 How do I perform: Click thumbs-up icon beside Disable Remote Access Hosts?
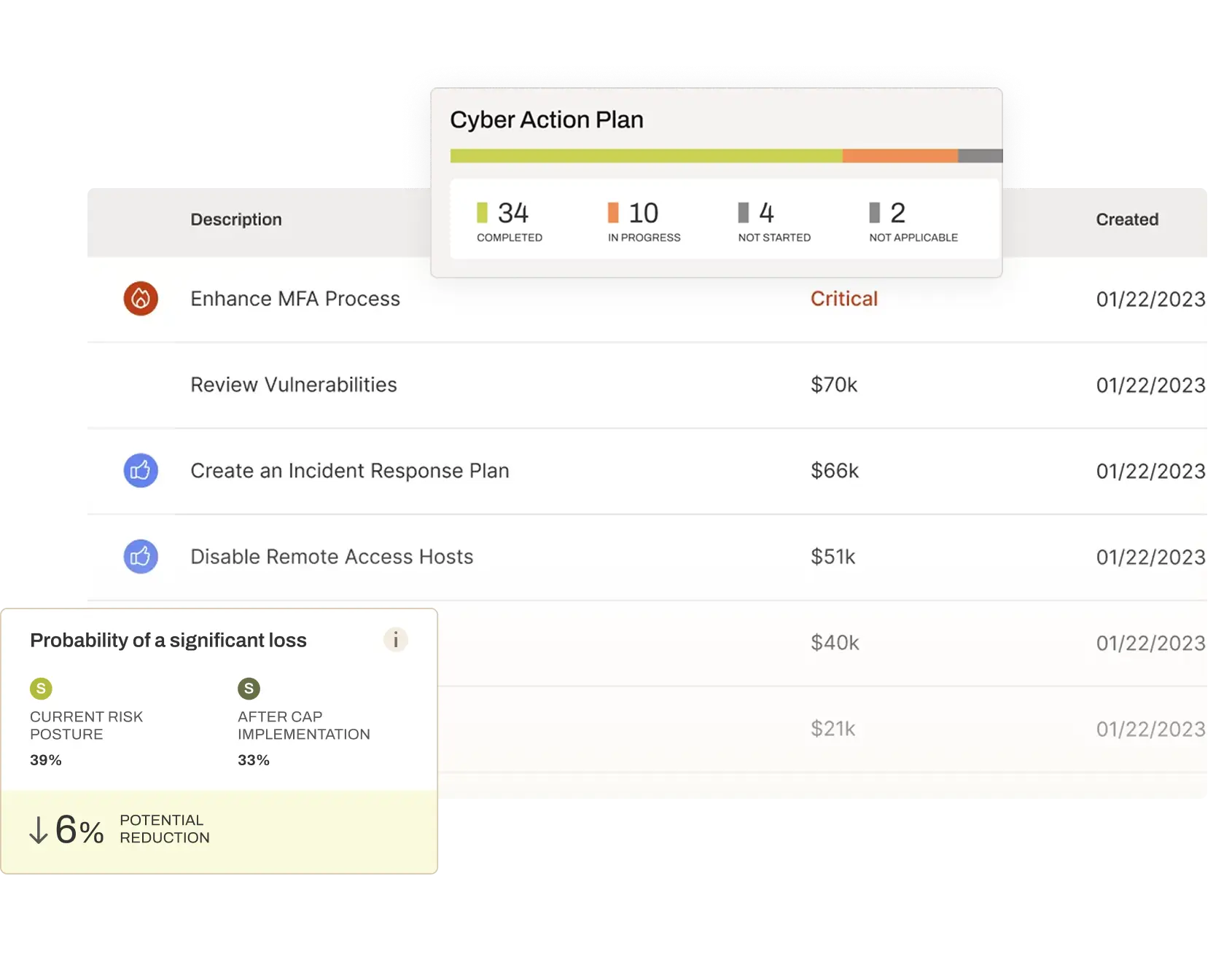pyautogui.click(x=141, y=557)
